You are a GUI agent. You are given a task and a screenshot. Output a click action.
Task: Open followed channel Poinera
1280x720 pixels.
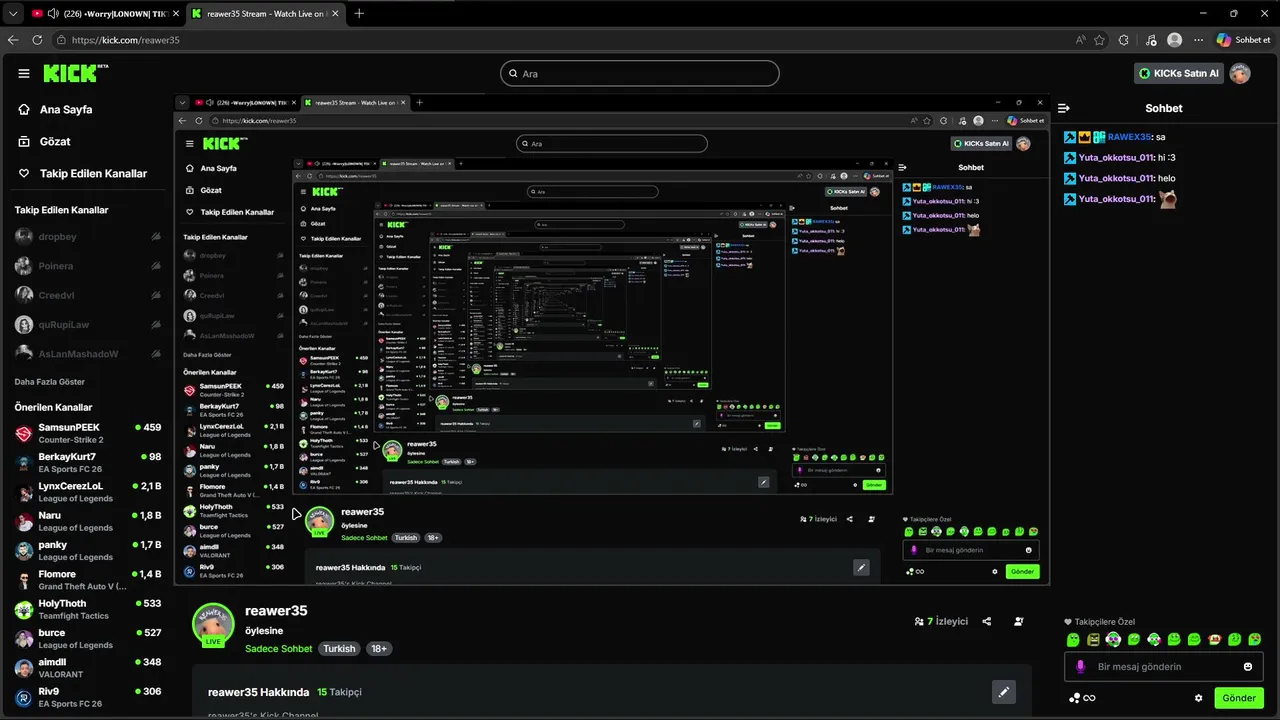88,266
